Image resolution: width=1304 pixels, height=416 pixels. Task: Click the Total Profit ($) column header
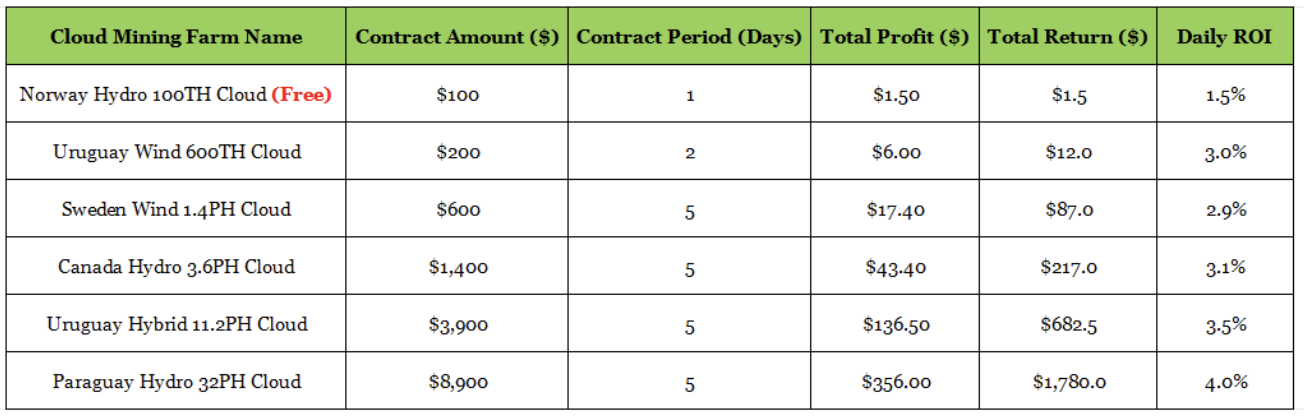pyautogui.click(x=894, y=37)
